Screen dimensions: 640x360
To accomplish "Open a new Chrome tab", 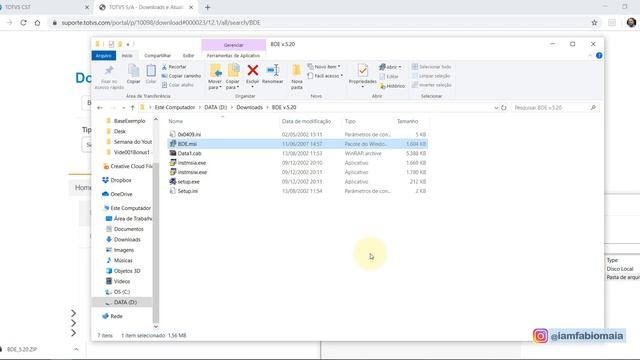I will (x=207, y=7).
